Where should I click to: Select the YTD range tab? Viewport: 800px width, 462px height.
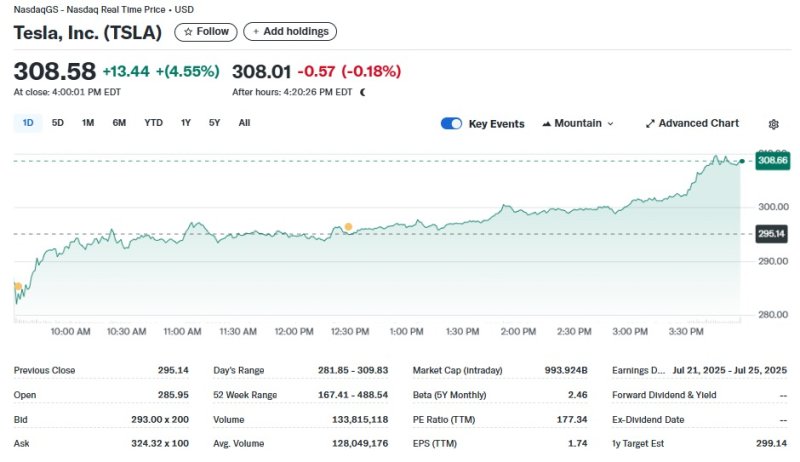tap(153, 123)
